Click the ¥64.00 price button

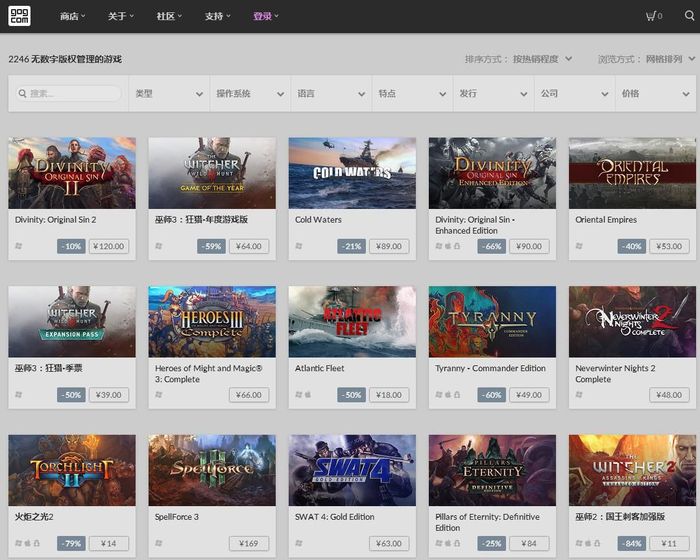[249, 246]
